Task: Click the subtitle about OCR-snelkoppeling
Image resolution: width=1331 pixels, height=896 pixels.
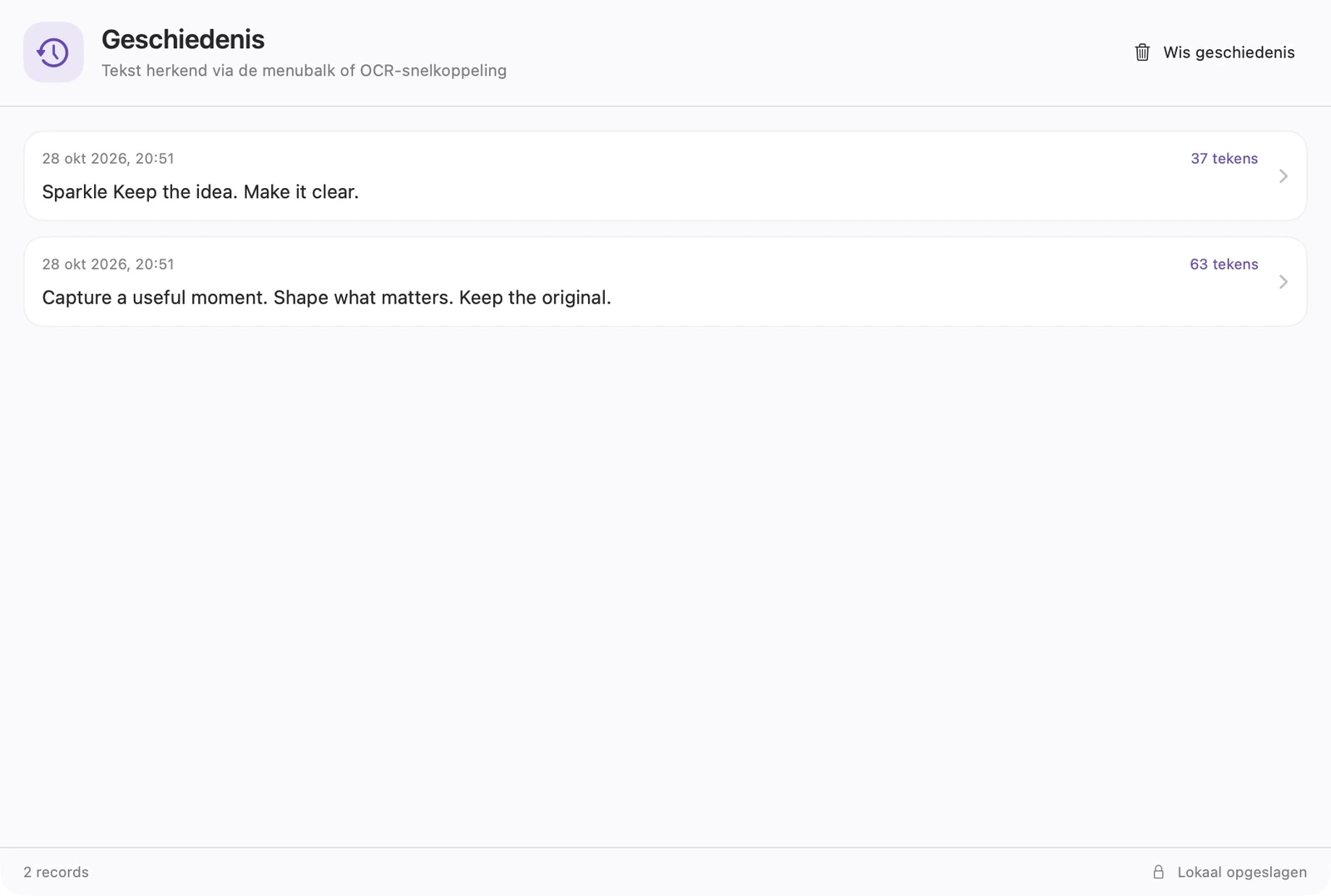Action: [304, 71]
